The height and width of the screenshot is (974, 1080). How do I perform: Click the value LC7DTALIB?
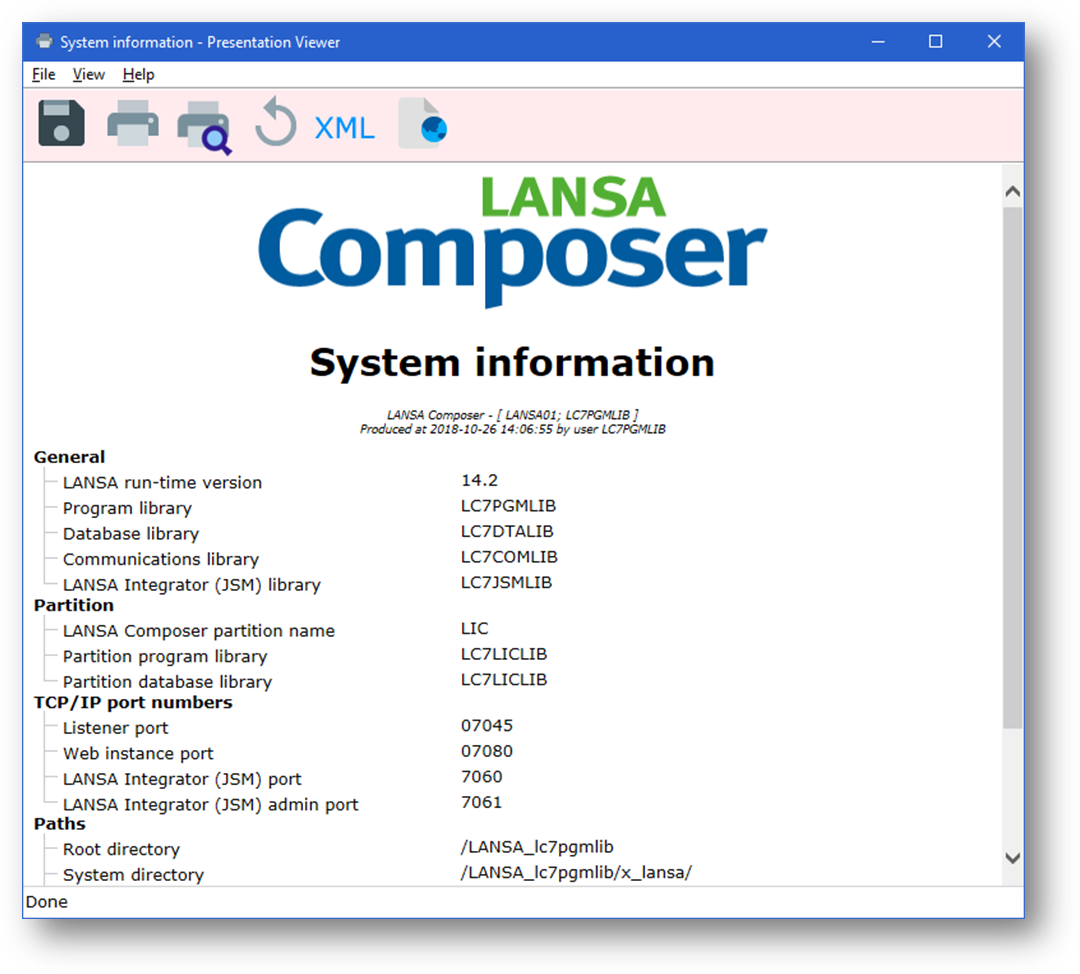pyautogui.click(x=507, y=531)
